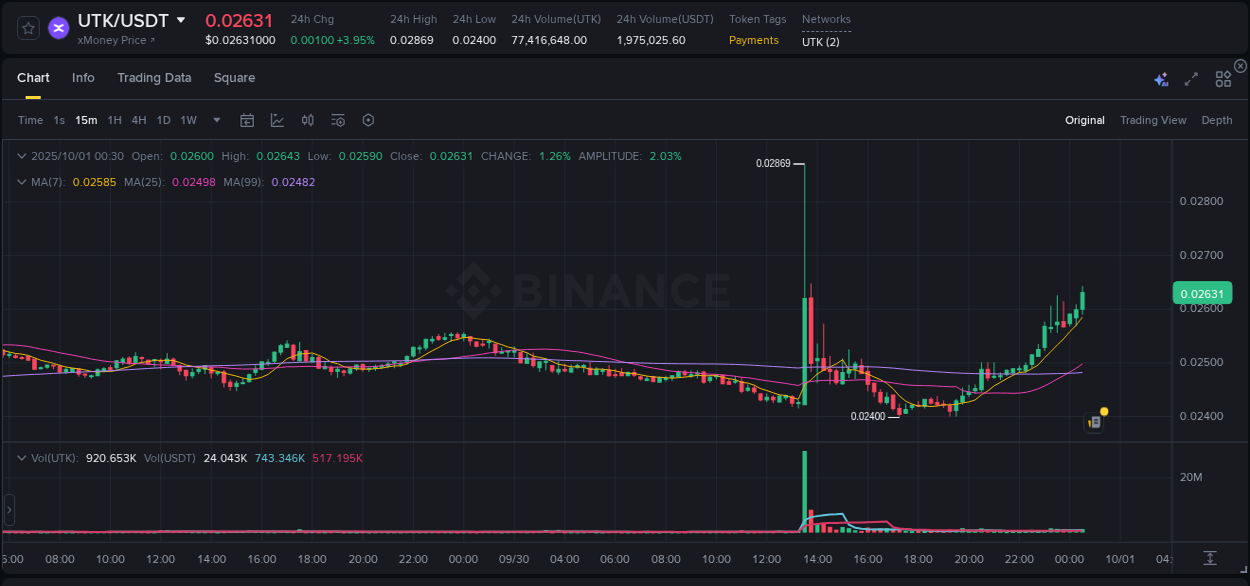Open the technical indicator line-chart icon

277,120
